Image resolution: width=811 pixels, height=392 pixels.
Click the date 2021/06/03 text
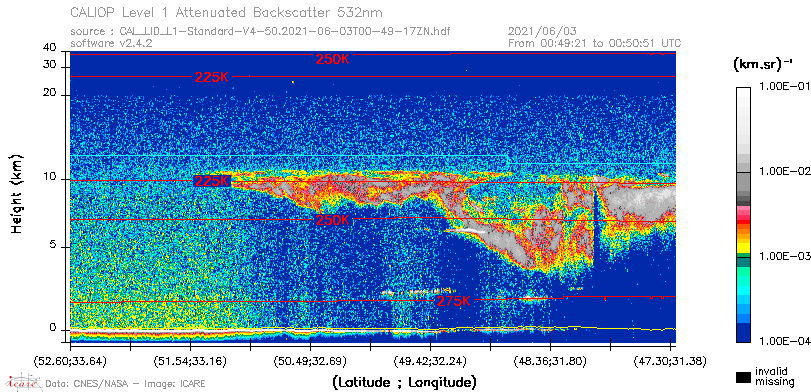(542, 31)
